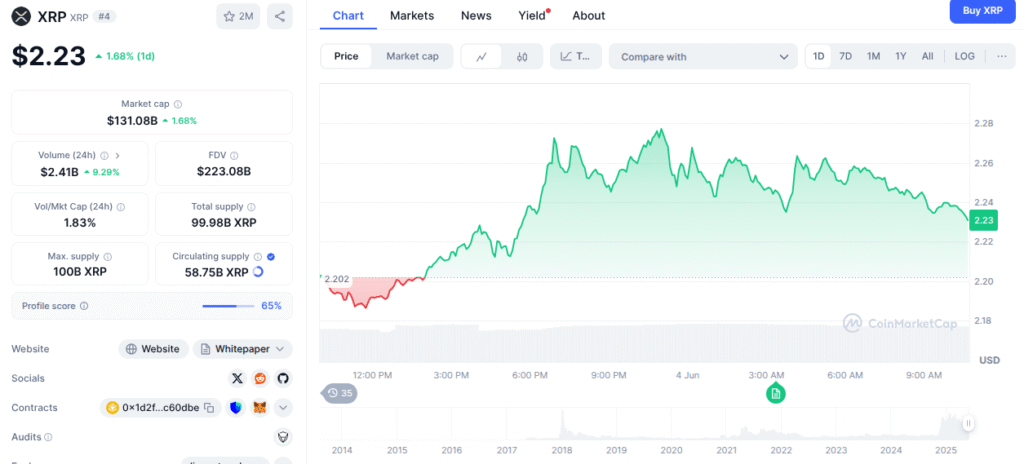Click the circulating supply progress ring icon
1024x464 pixels.
pos(257,272)
